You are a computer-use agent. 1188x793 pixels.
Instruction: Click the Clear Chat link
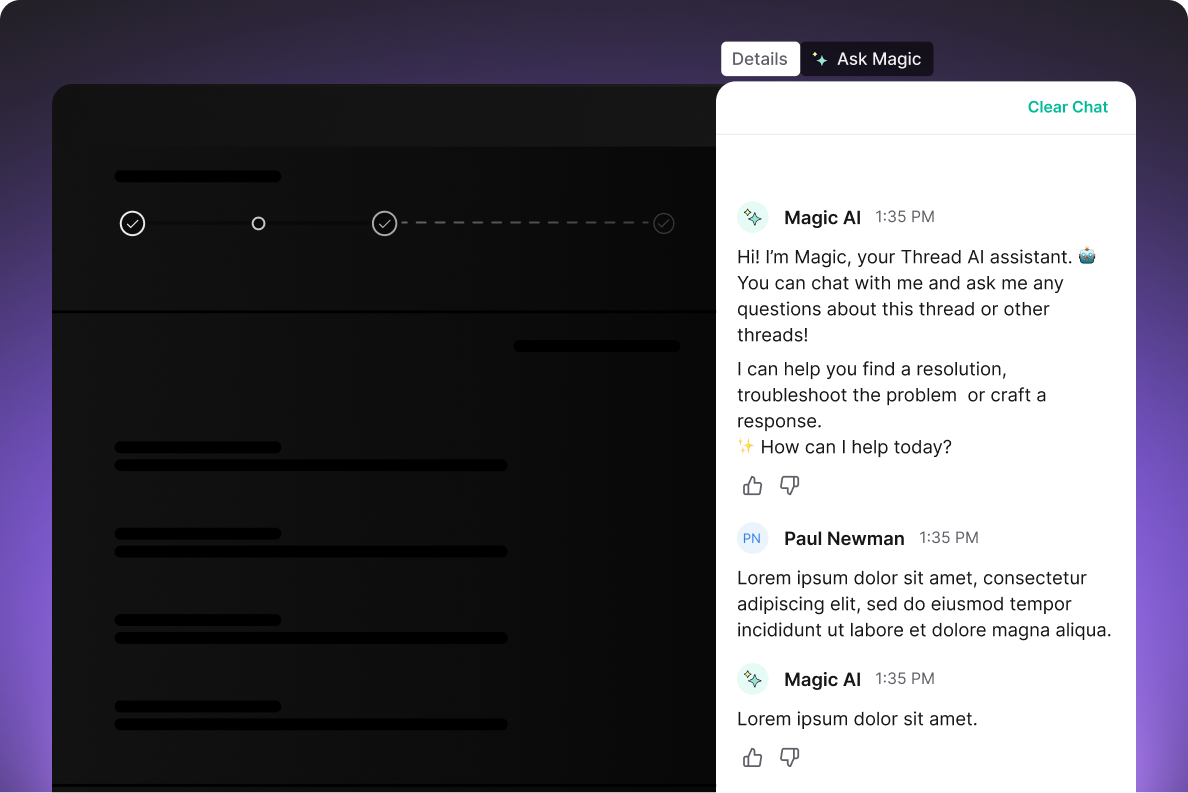pyautogui.click(x=1067, y=107)
